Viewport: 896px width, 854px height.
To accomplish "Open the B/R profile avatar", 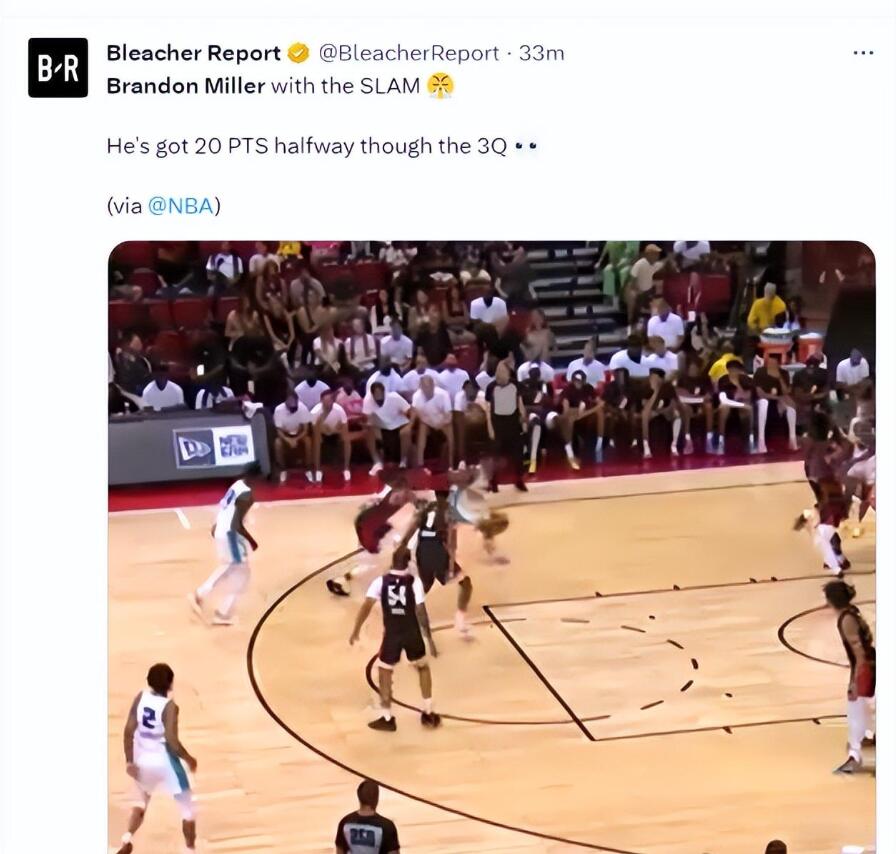I will [x=58, y=67].
